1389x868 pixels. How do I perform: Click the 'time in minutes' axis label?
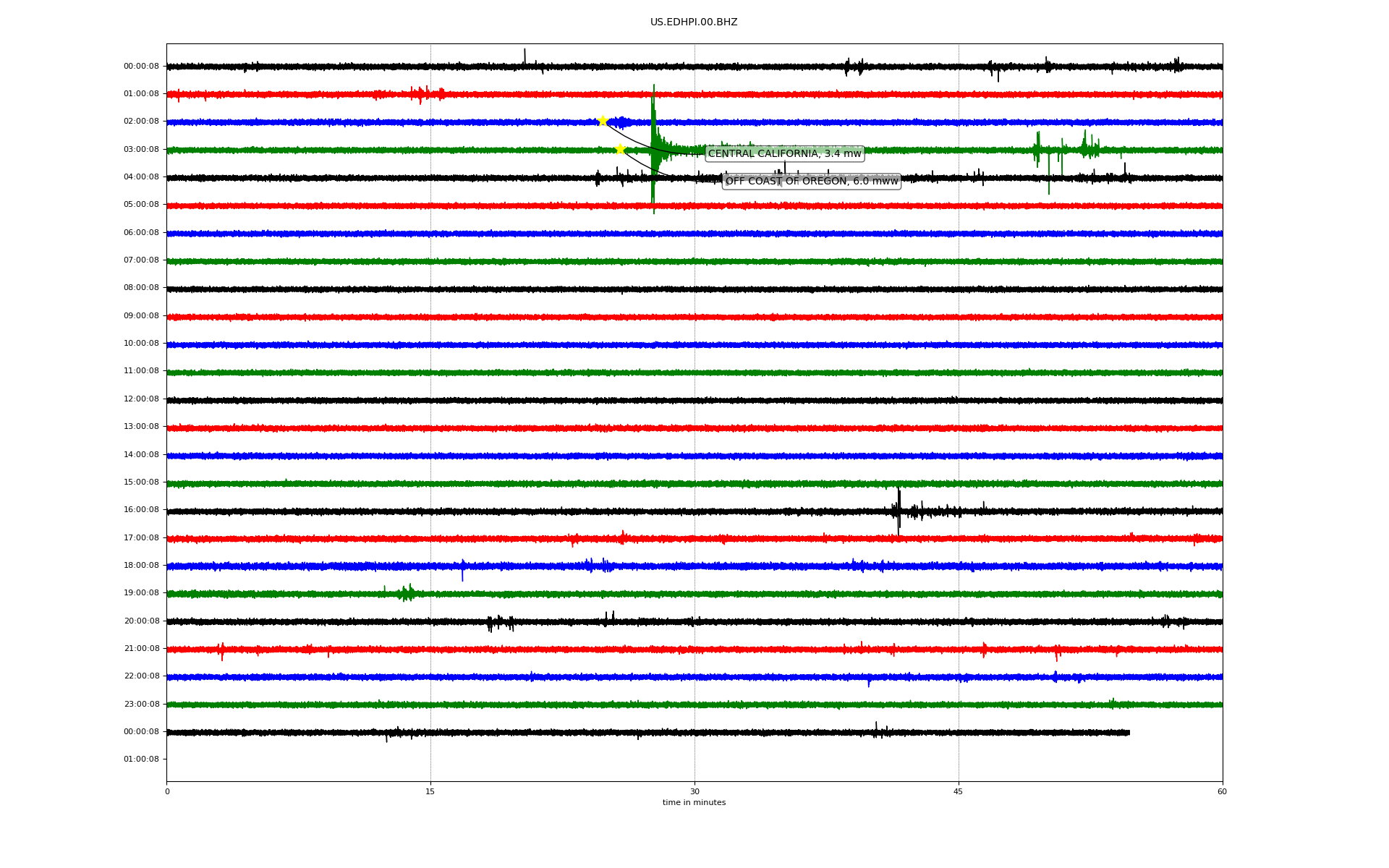pyautogui.click(x=694, y=802)
